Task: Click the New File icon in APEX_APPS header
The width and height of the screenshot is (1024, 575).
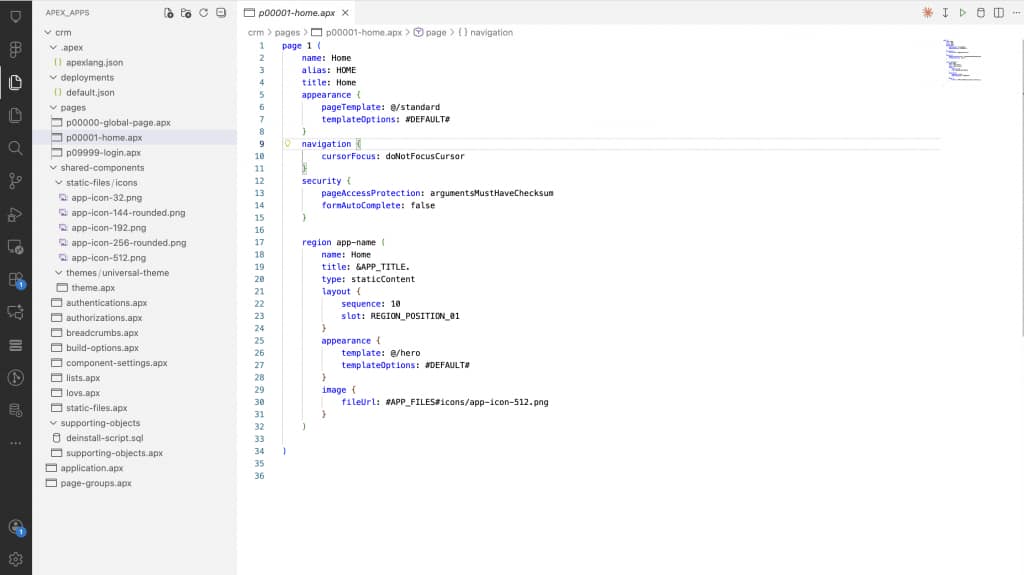Action: tap(168, 12)
